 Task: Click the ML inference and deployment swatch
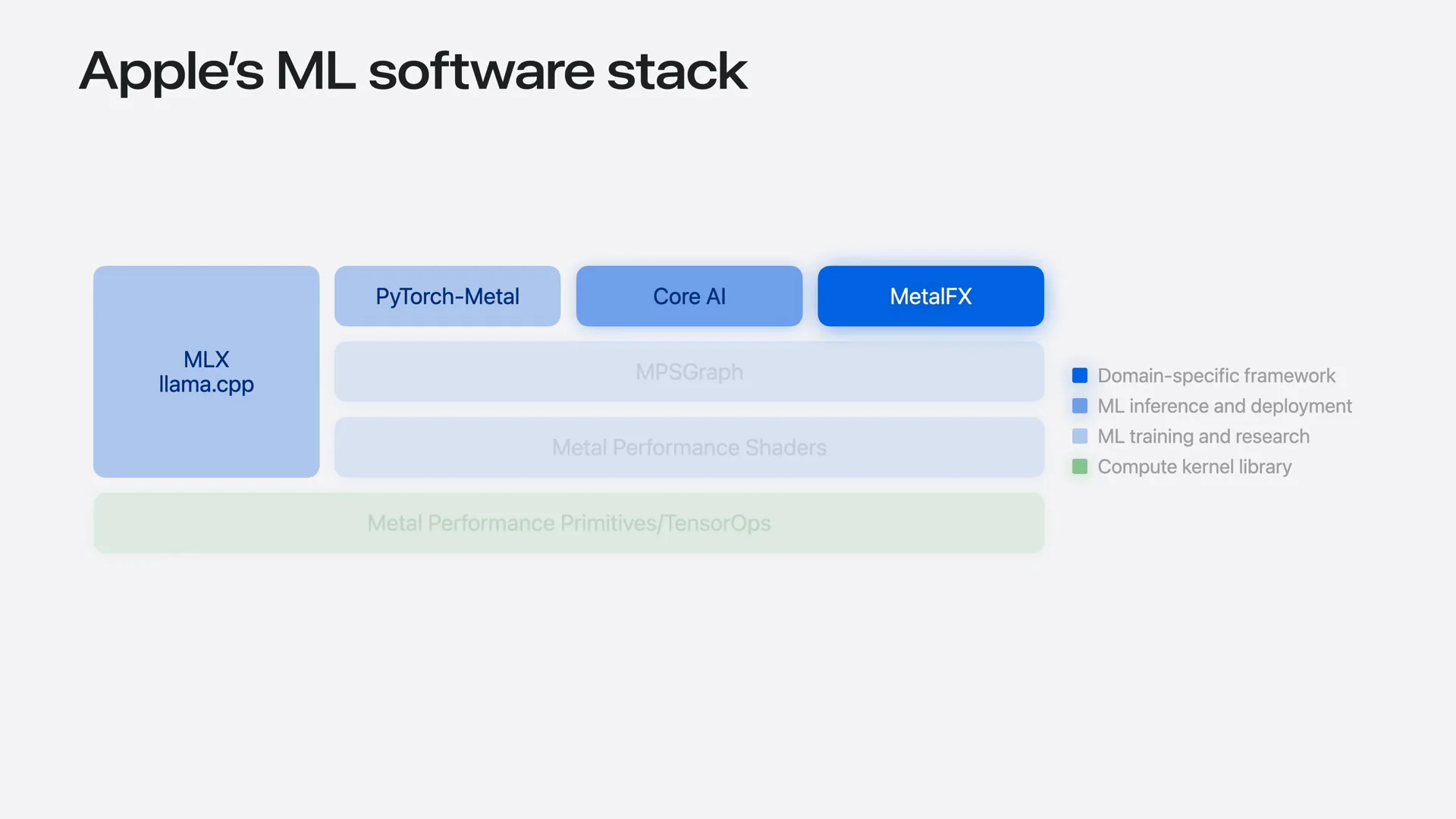click(x=1080, y=406)
